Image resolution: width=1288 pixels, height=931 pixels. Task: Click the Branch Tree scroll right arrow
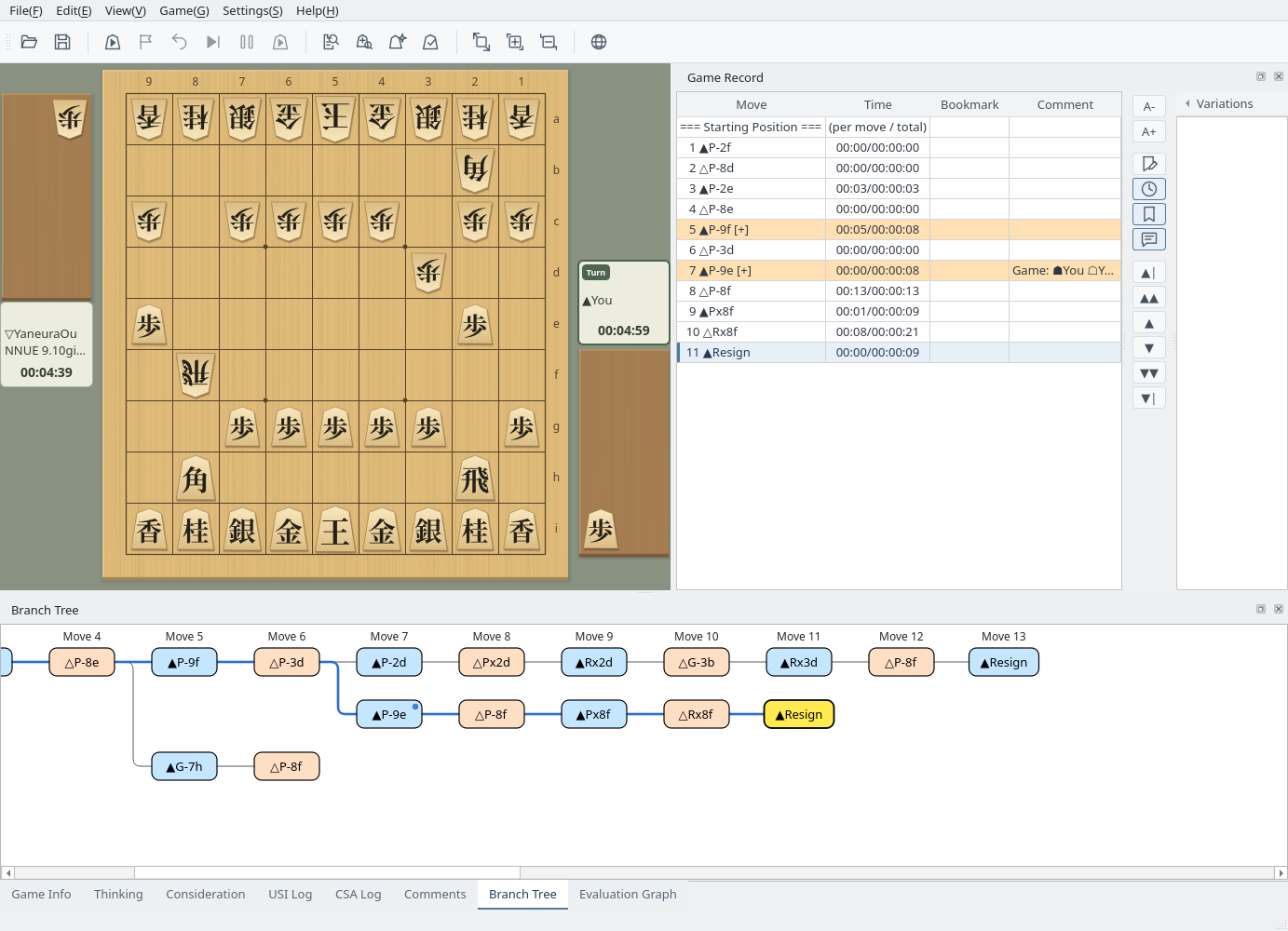click(1281, 872)
